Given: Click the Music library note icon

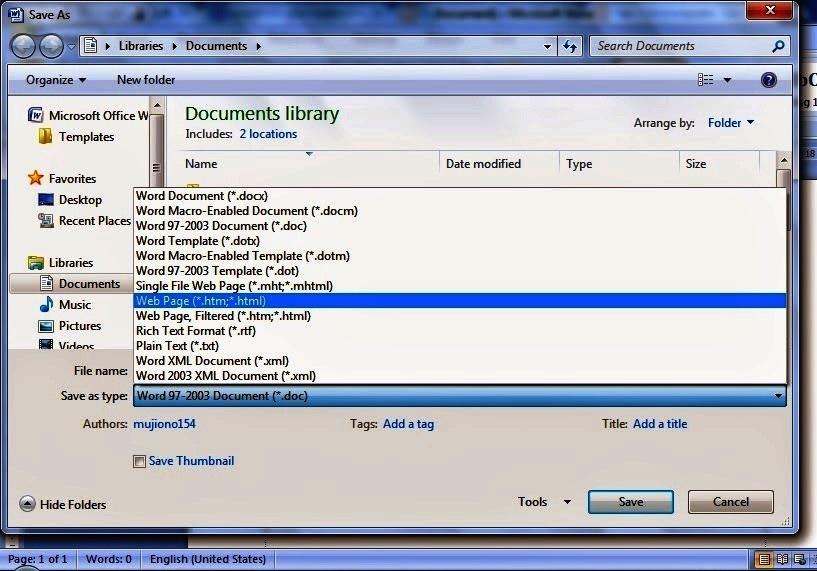Looking at the screenshot, I should pyautogui.click(x=46, y=304).
